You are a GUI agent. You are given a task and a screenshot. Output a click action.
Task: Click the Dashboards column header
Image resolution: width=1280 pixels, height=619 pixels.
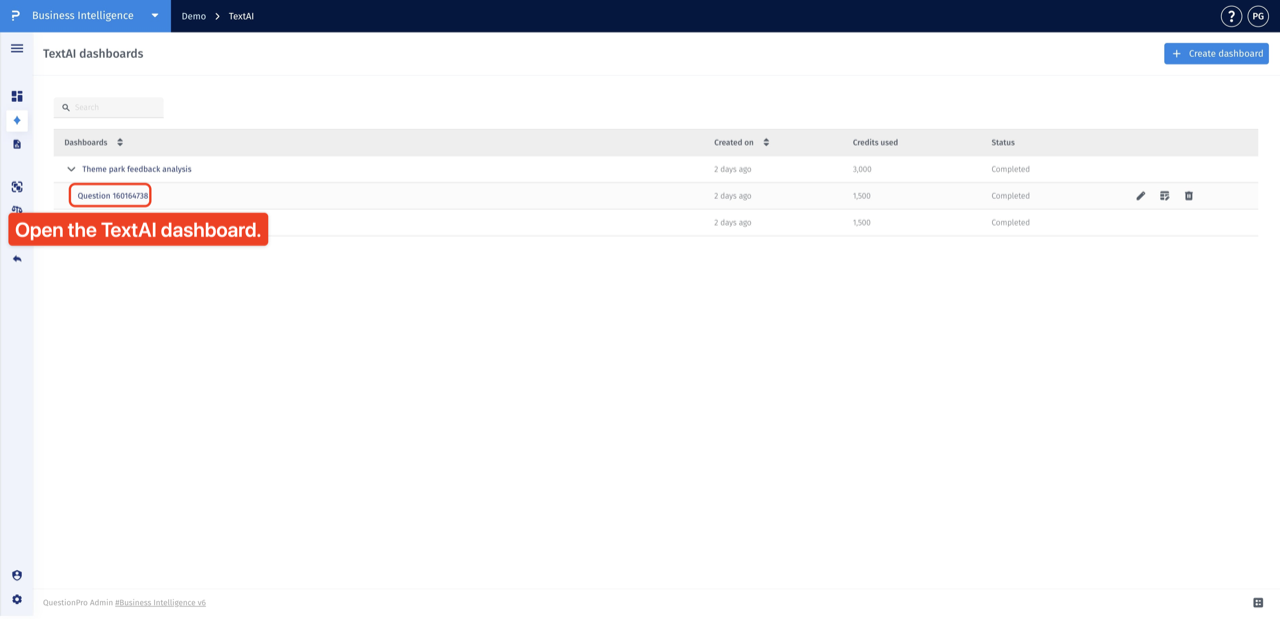click(86, 143)
